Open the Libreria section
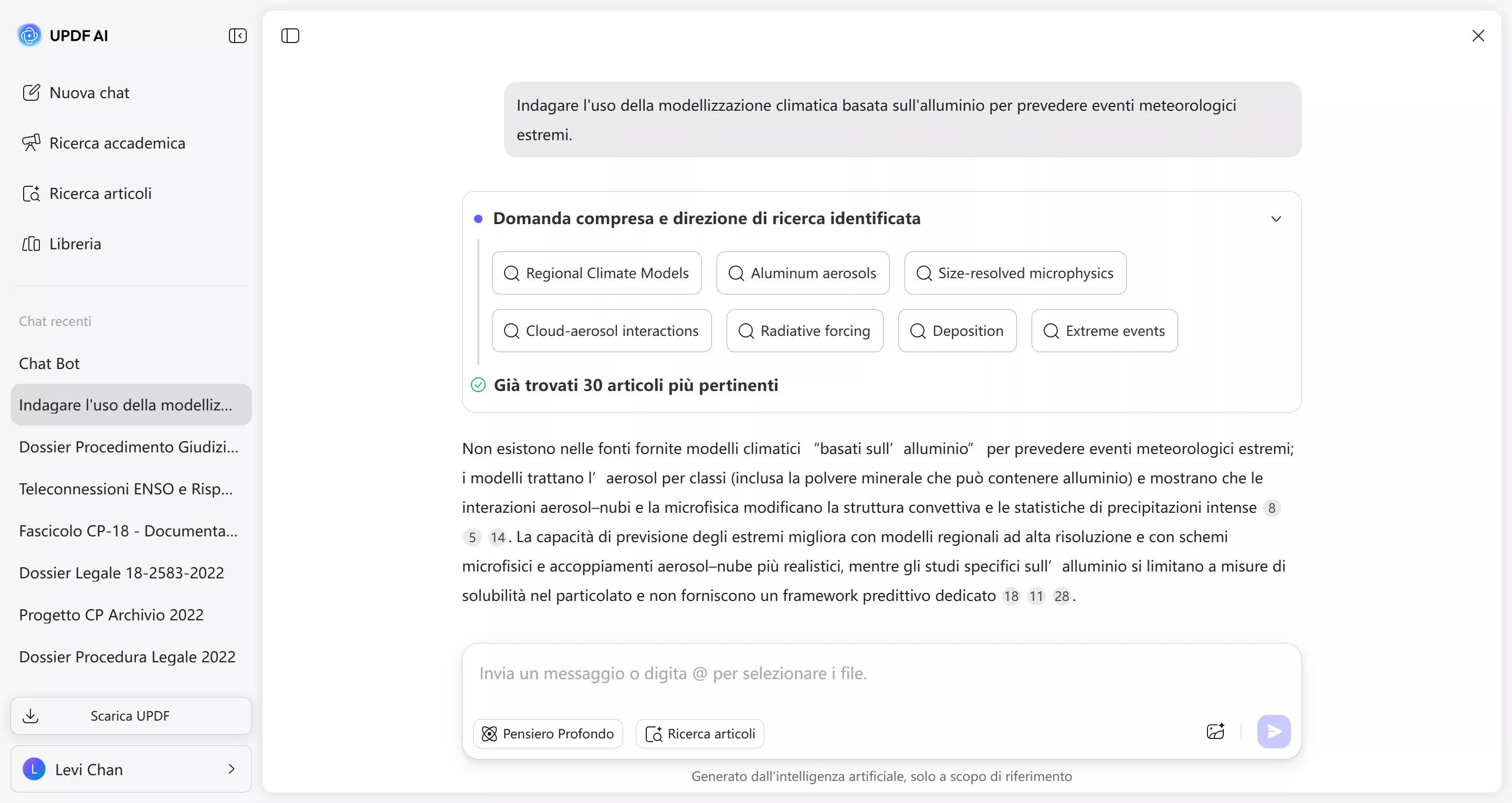This screenshot has height=803, width=1512. [75, 243]
